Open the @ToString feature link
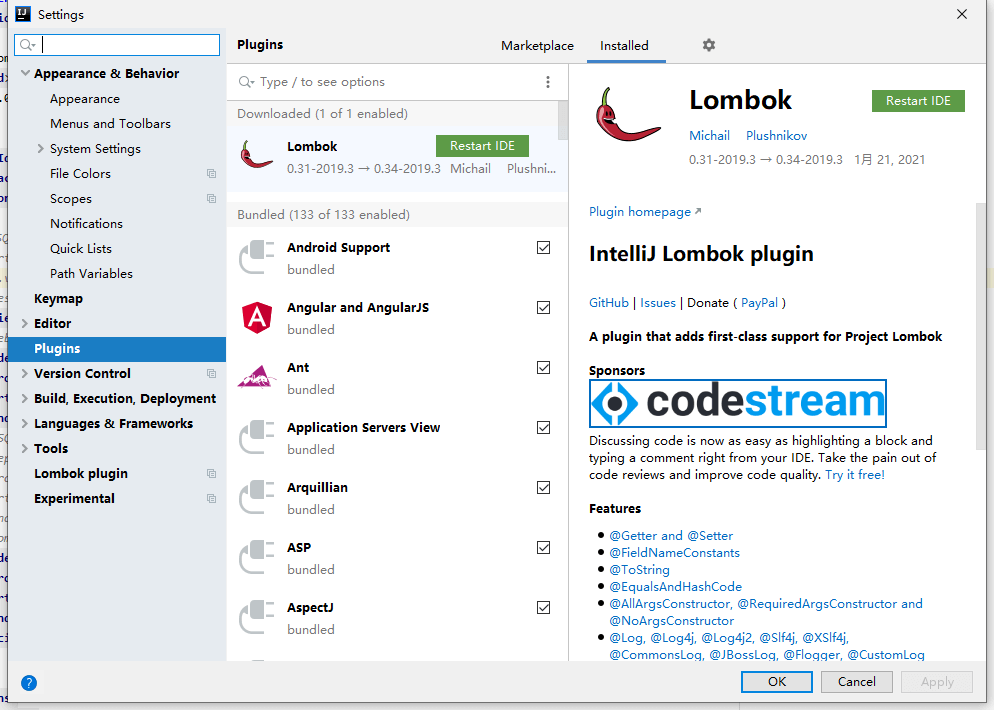This screenshot has height=710, width=994. [639, 570]
